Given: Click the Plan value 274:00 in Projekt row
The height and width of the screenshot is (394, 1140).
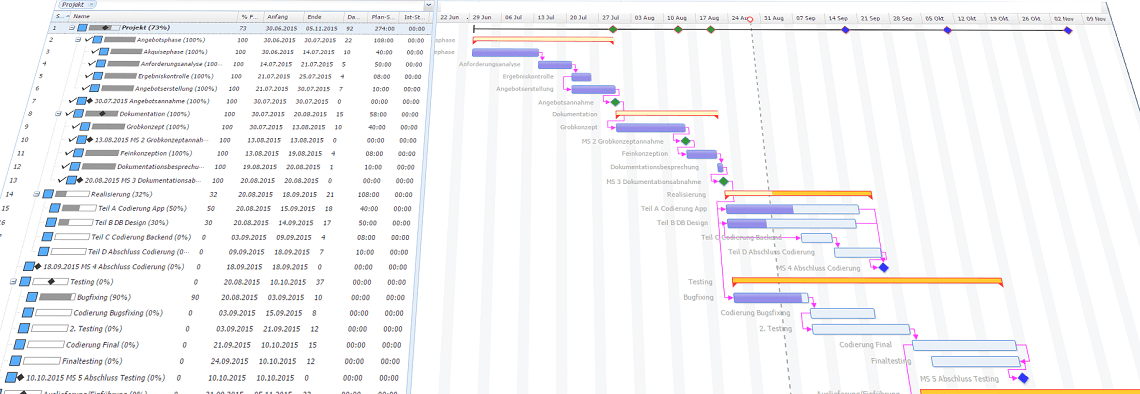Looking at the screenshot, I should [384, 28].
